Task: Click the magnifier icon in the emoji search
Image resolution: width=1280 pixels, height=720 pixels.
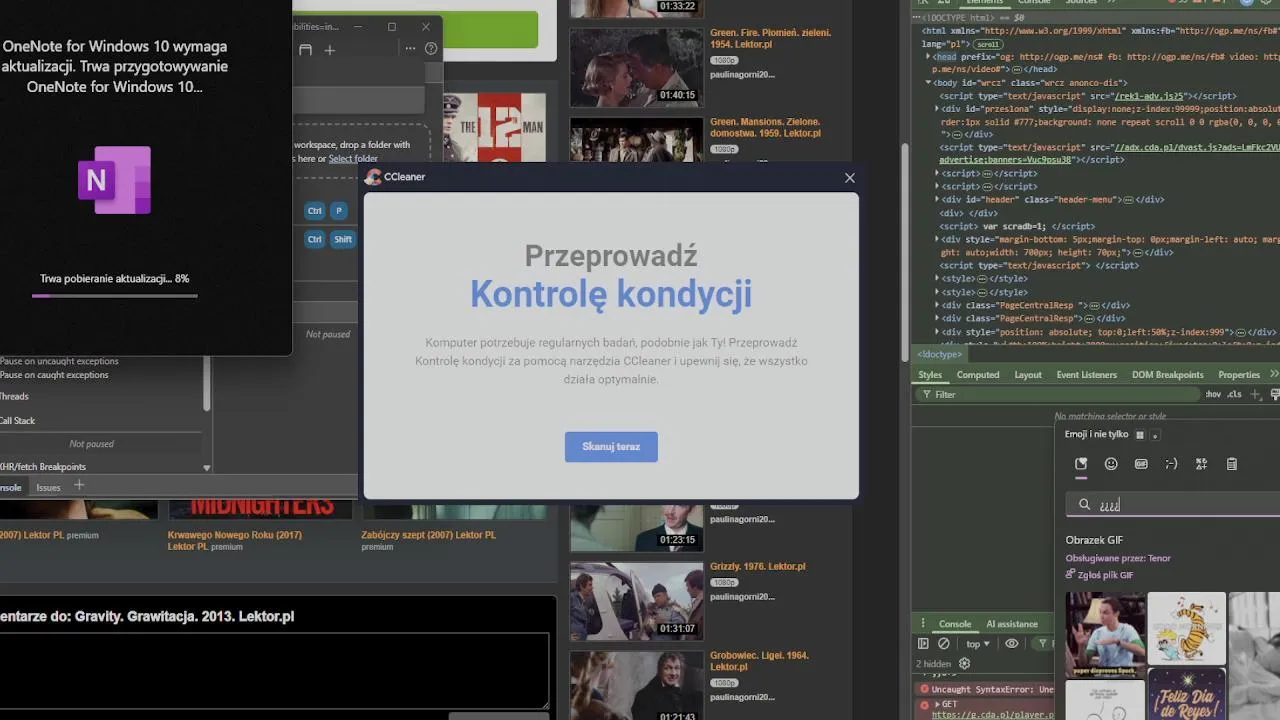Action: pyautogui.click(x=1084, y=505)
